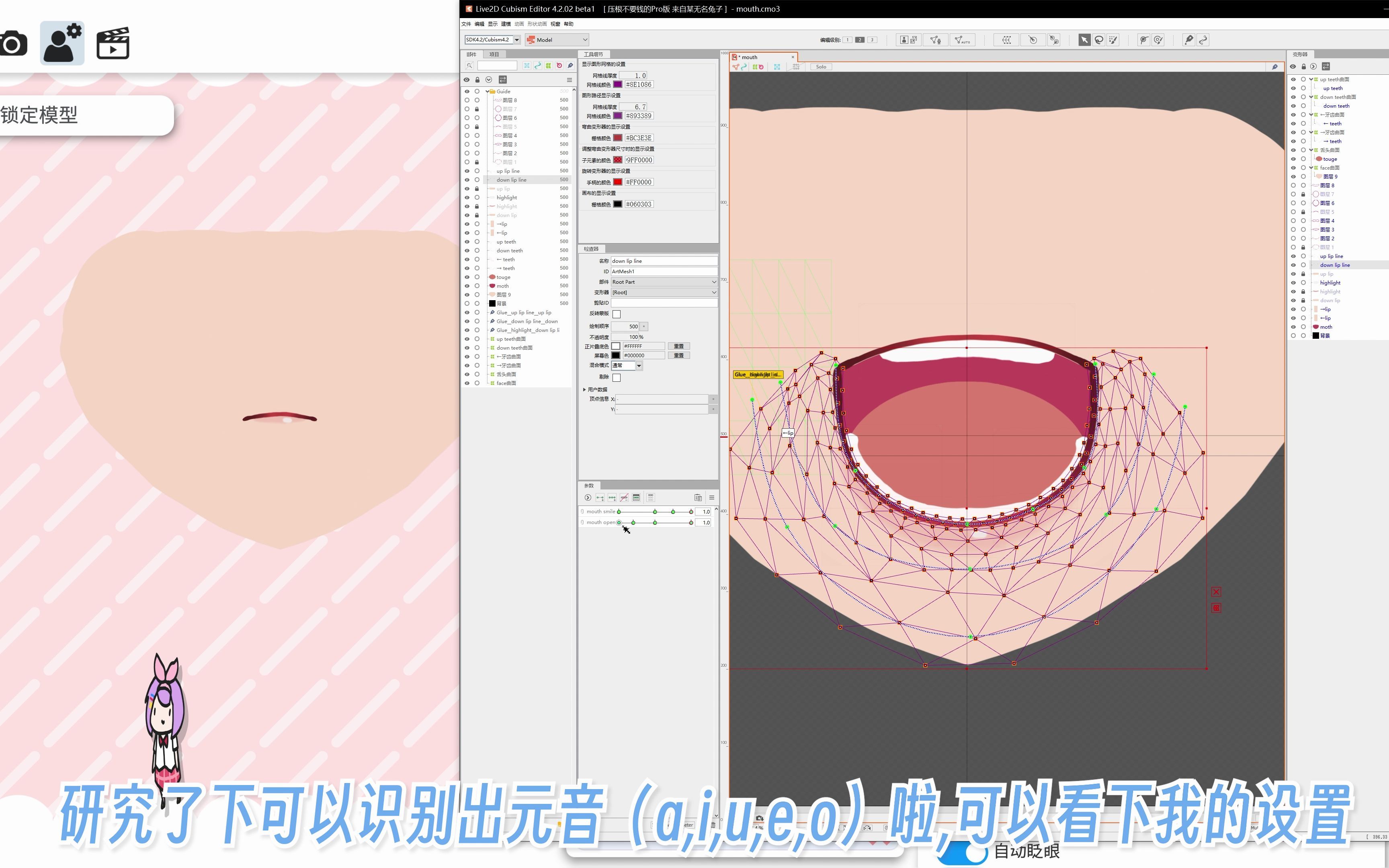Filter parts list by glue icon
The height and width of the screenshot is (868, 1389).
[x=570, y=66]
